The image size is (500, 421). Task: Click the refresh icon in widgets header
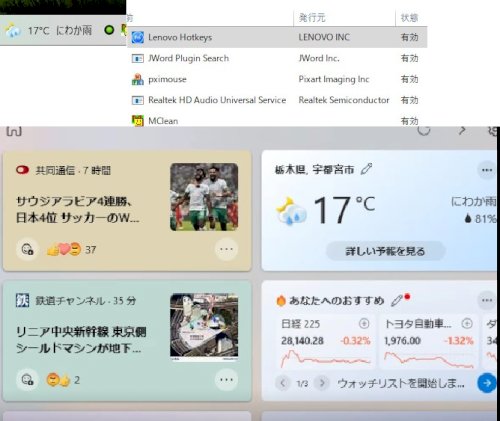coord(424,130)
